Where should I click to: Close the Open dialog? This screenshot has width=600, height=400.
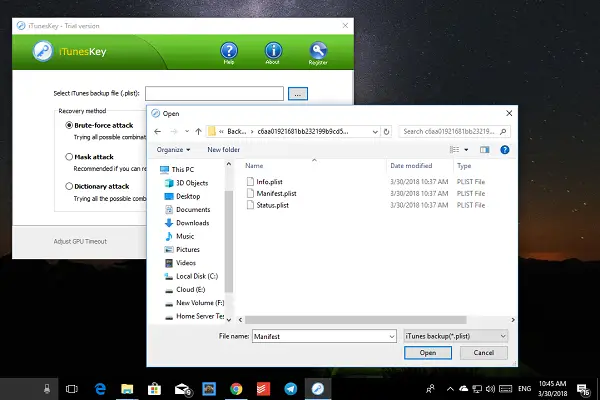coord(509,113)
